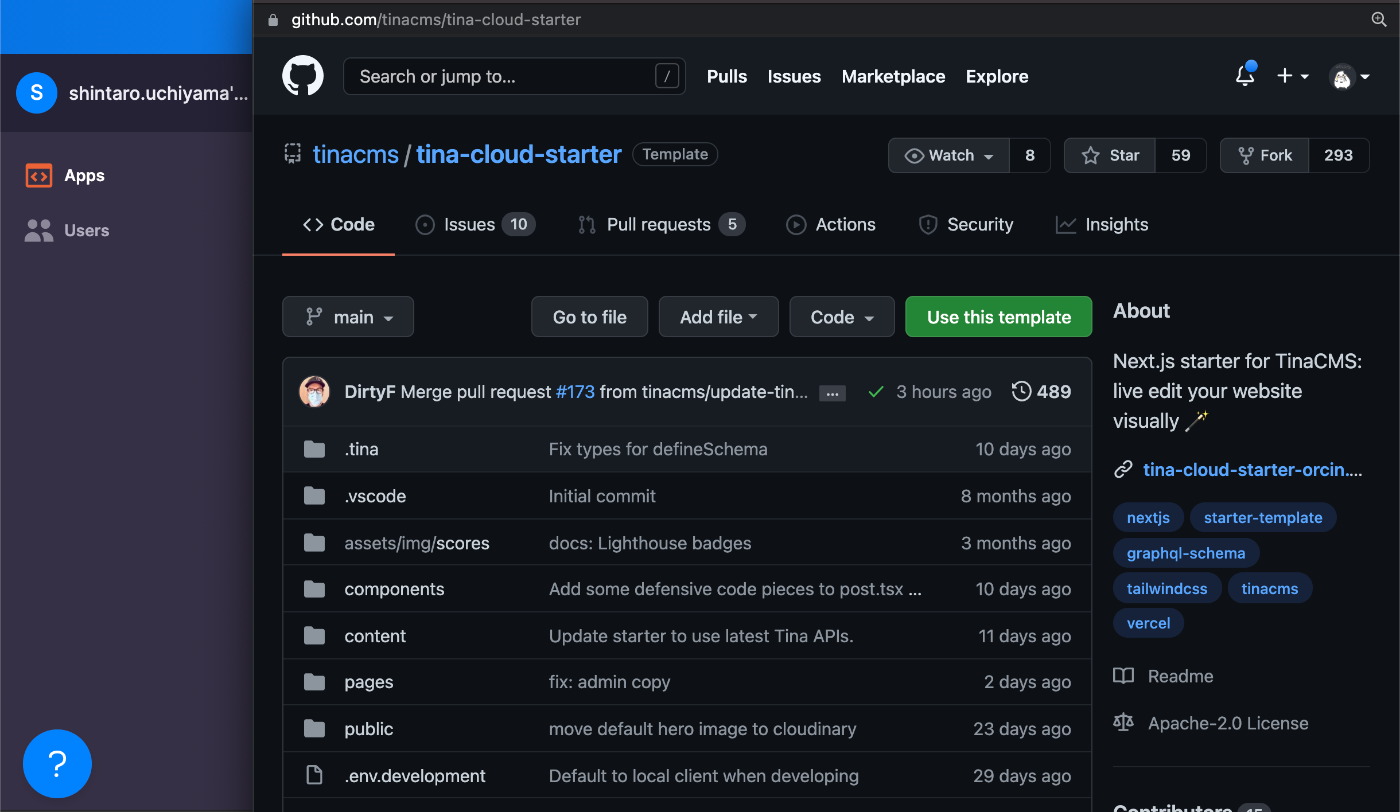Open Issues in top navigation
The width and height of the screenshot is (1400, 812).
pos(794,77)
